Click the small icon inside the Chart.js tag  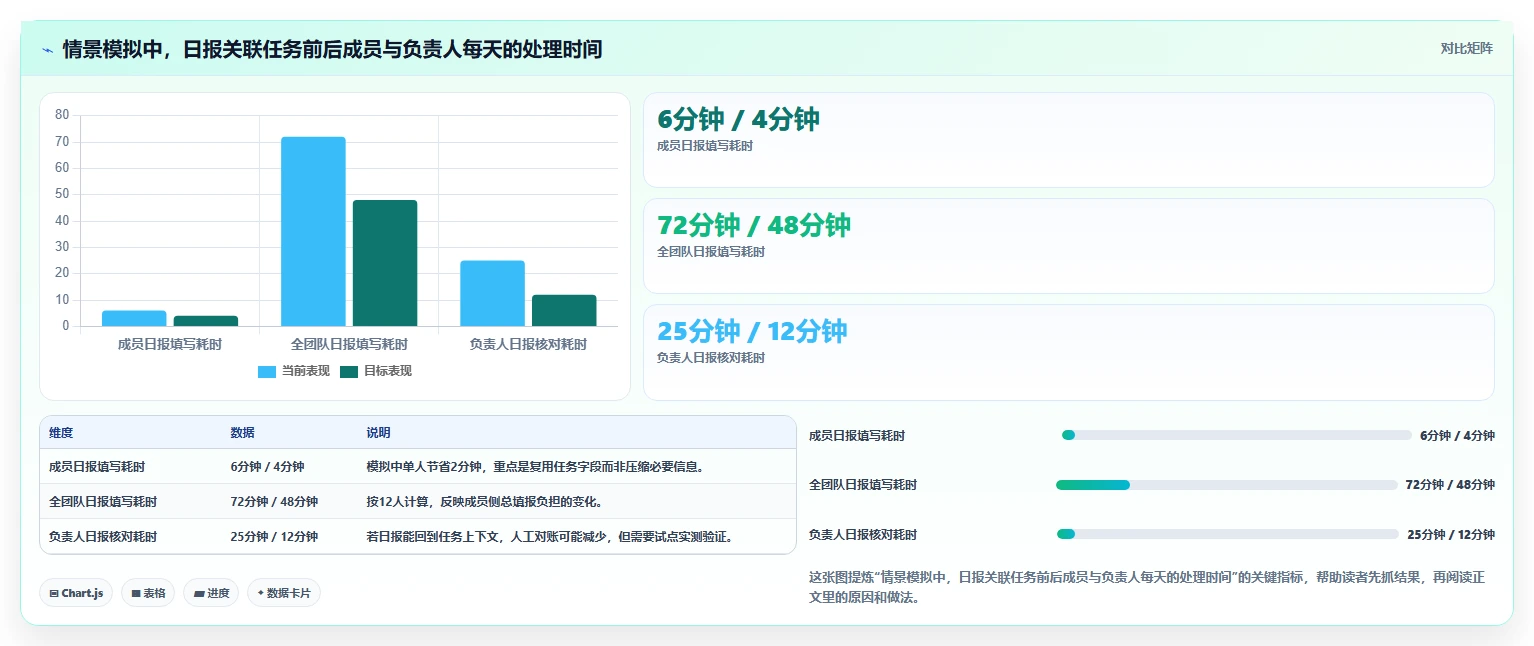(54, 594)
